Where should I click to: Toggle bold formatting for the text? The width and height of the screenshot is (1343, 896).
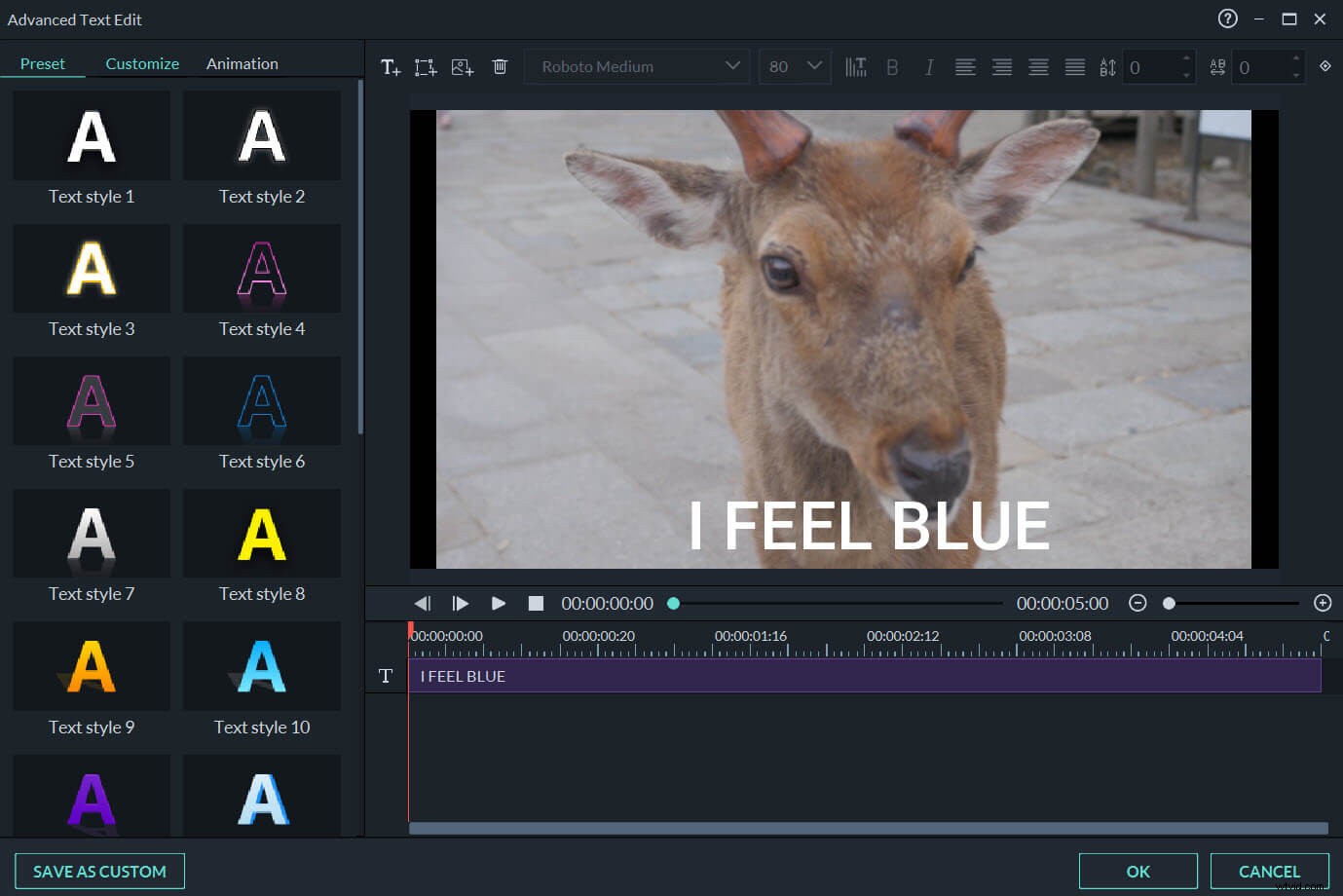[892, 66]
